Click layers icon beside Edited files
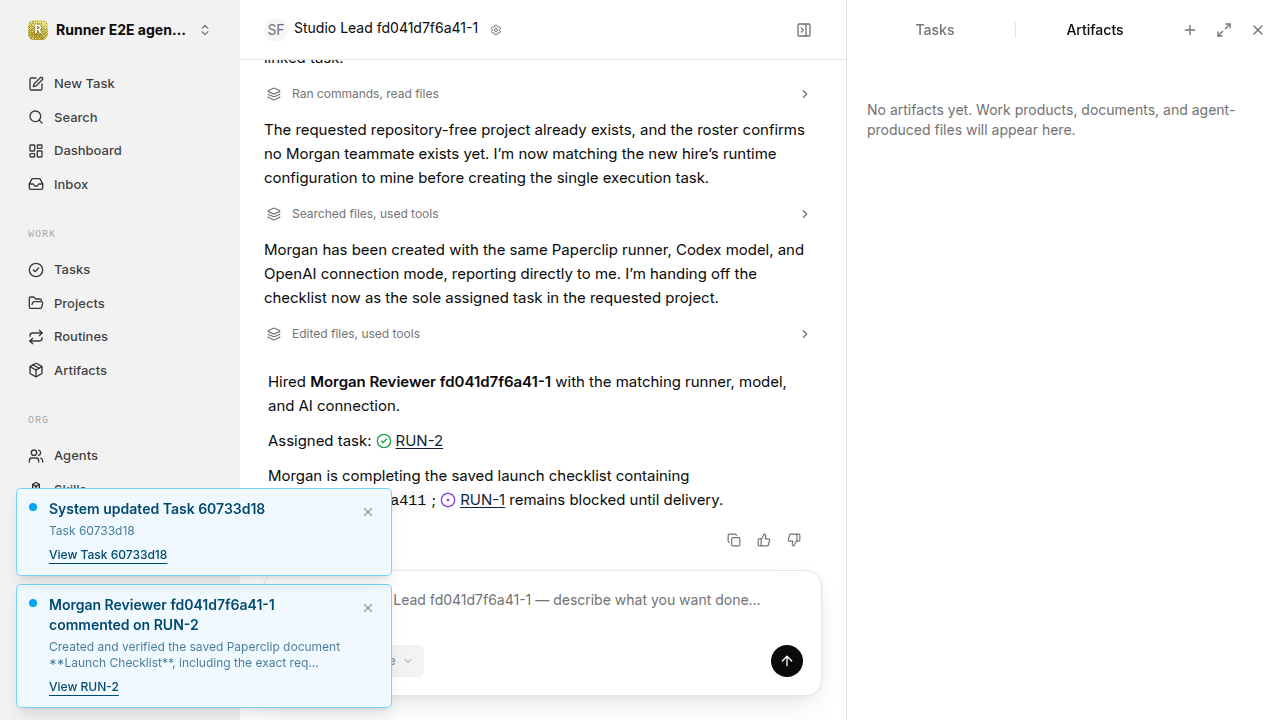 [x=274, y=334]
